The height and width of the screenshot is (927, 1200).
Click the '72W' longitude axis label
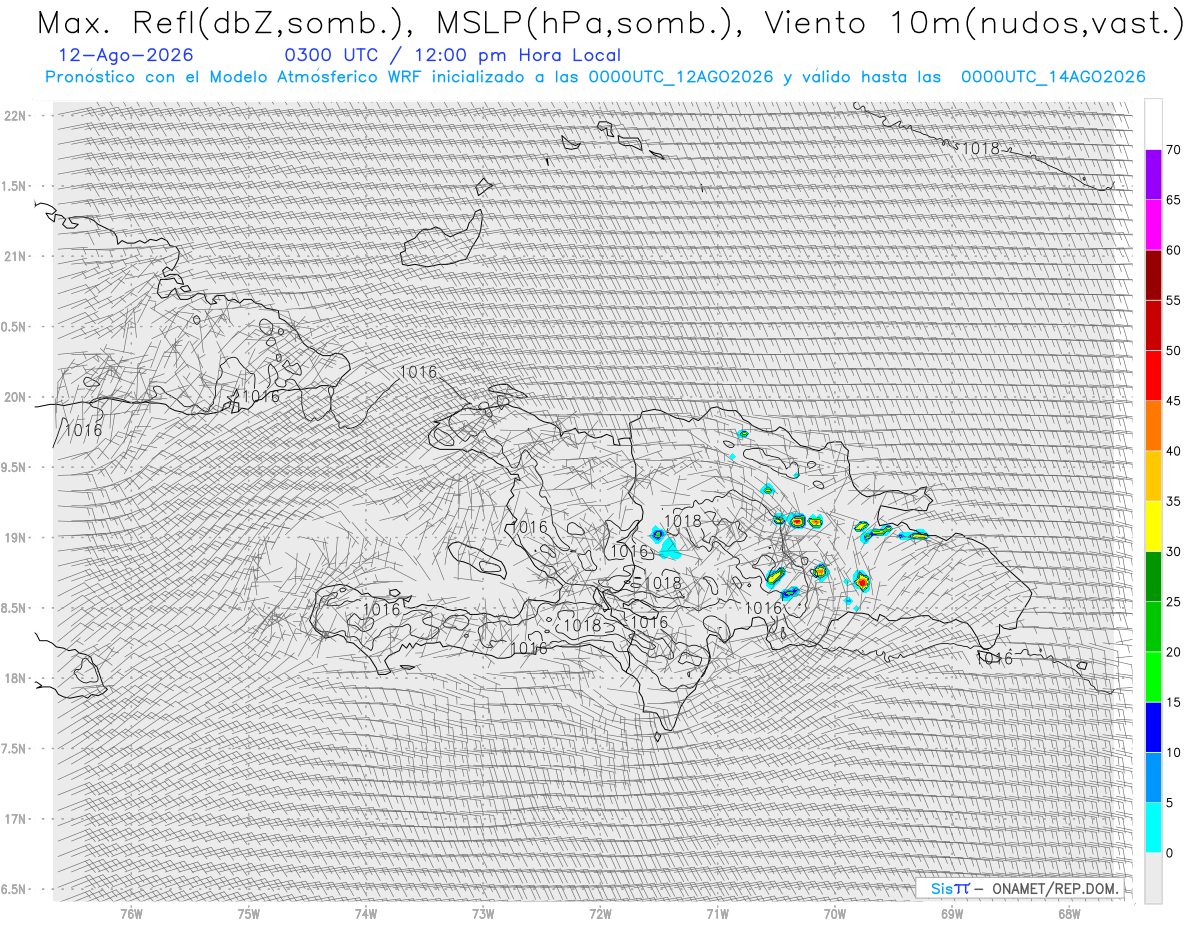pyautogui.click(x=600, y=913)
